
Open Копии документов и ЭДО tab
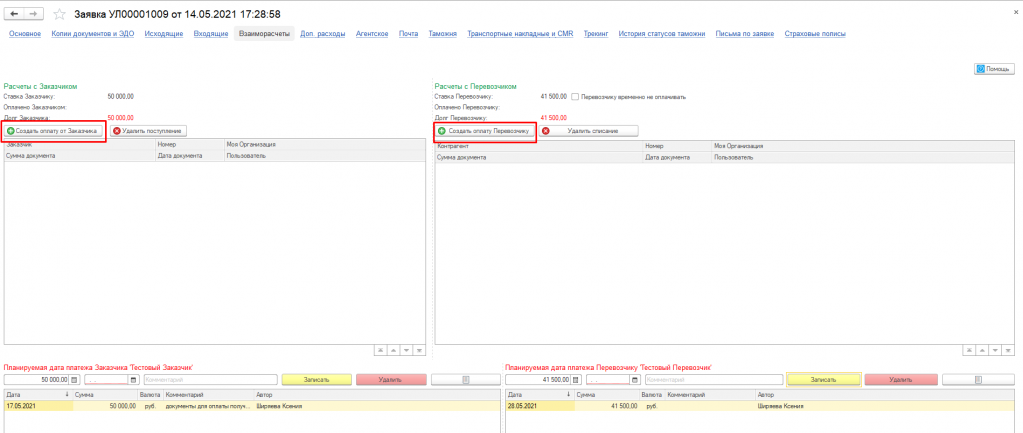point(93,33)
